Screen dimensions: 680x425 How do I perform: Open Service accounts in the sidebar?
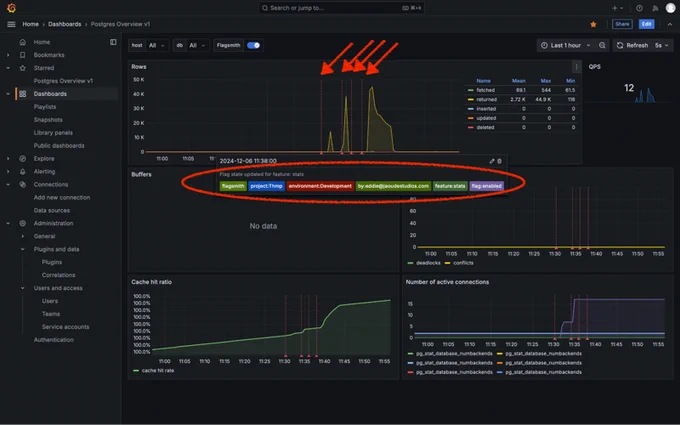pos(65,327)
